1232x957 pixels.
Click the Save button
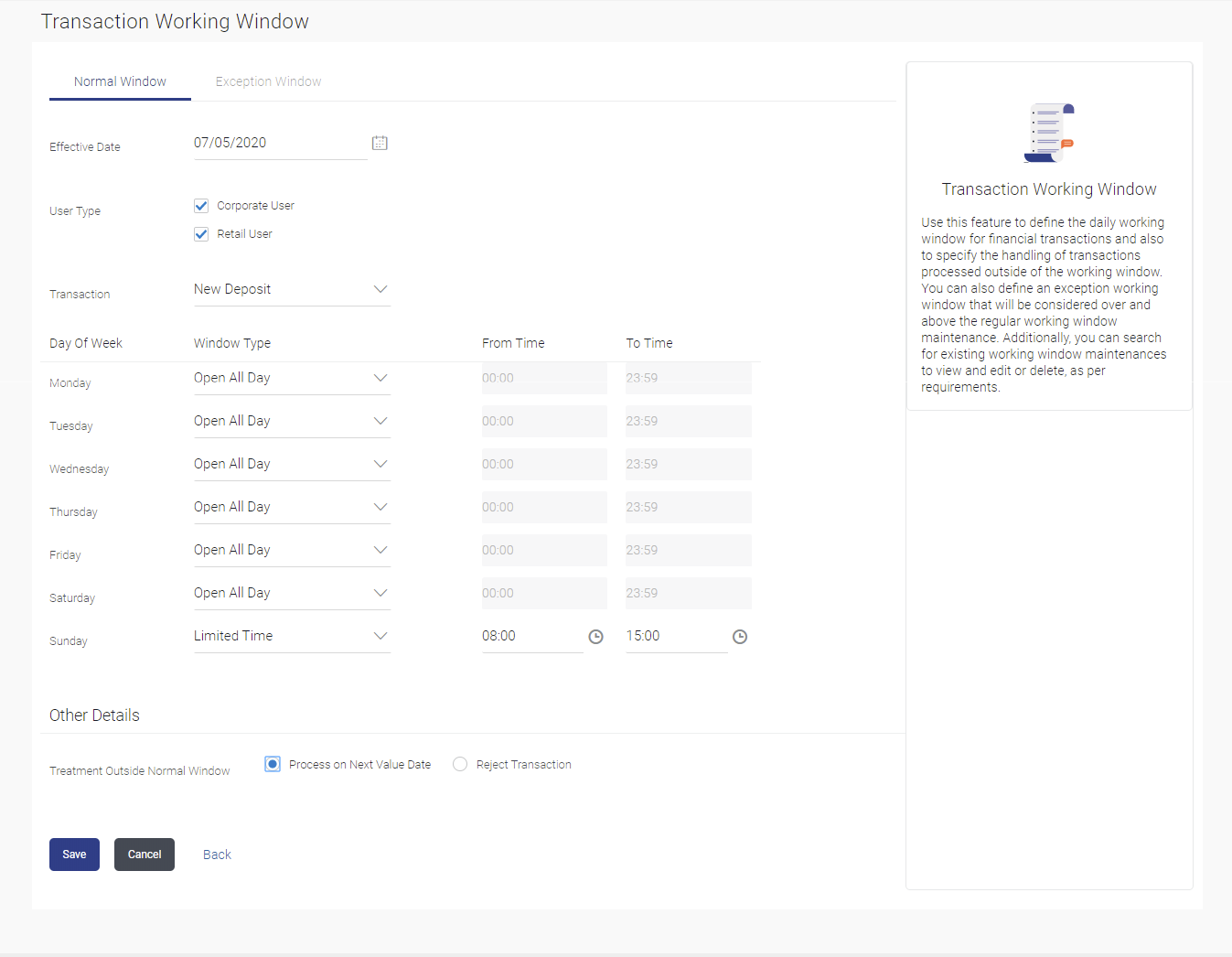[74, 855]
